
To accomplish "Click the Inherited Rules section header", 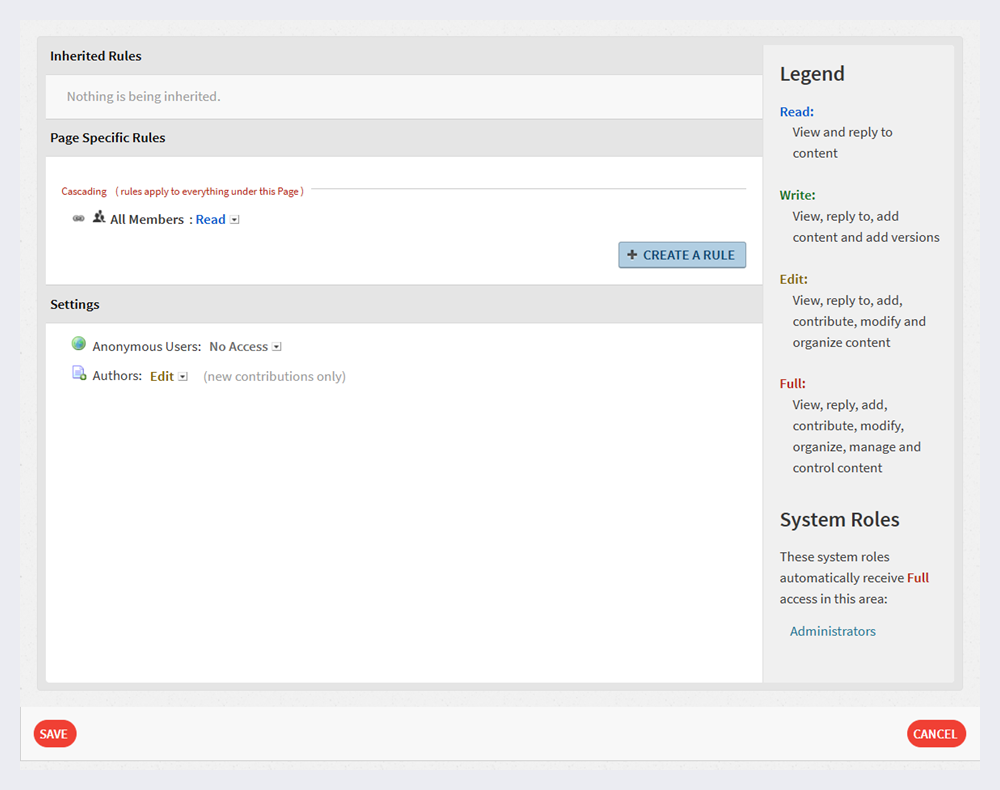I will pyautogui.click(x=95, y=56).
